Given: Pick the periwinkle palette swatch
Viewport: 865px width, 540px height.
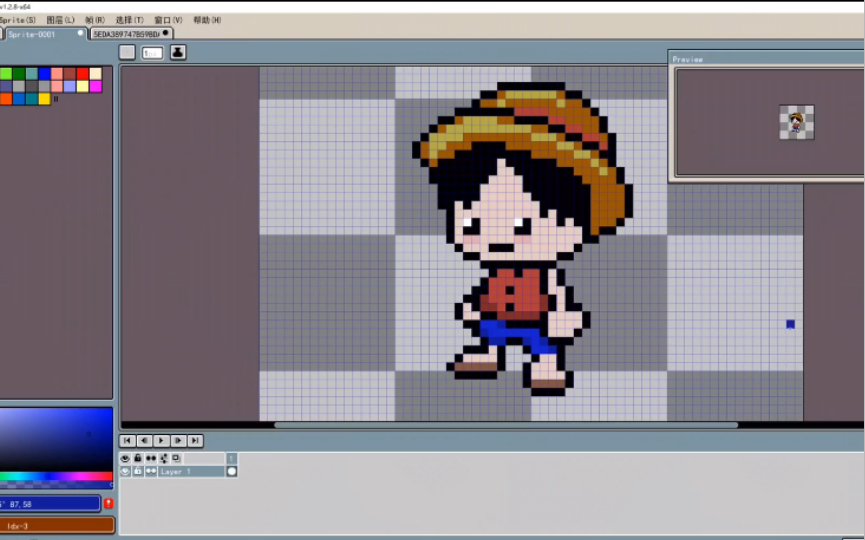Looking at the screenshot, I should coord(70,86).
